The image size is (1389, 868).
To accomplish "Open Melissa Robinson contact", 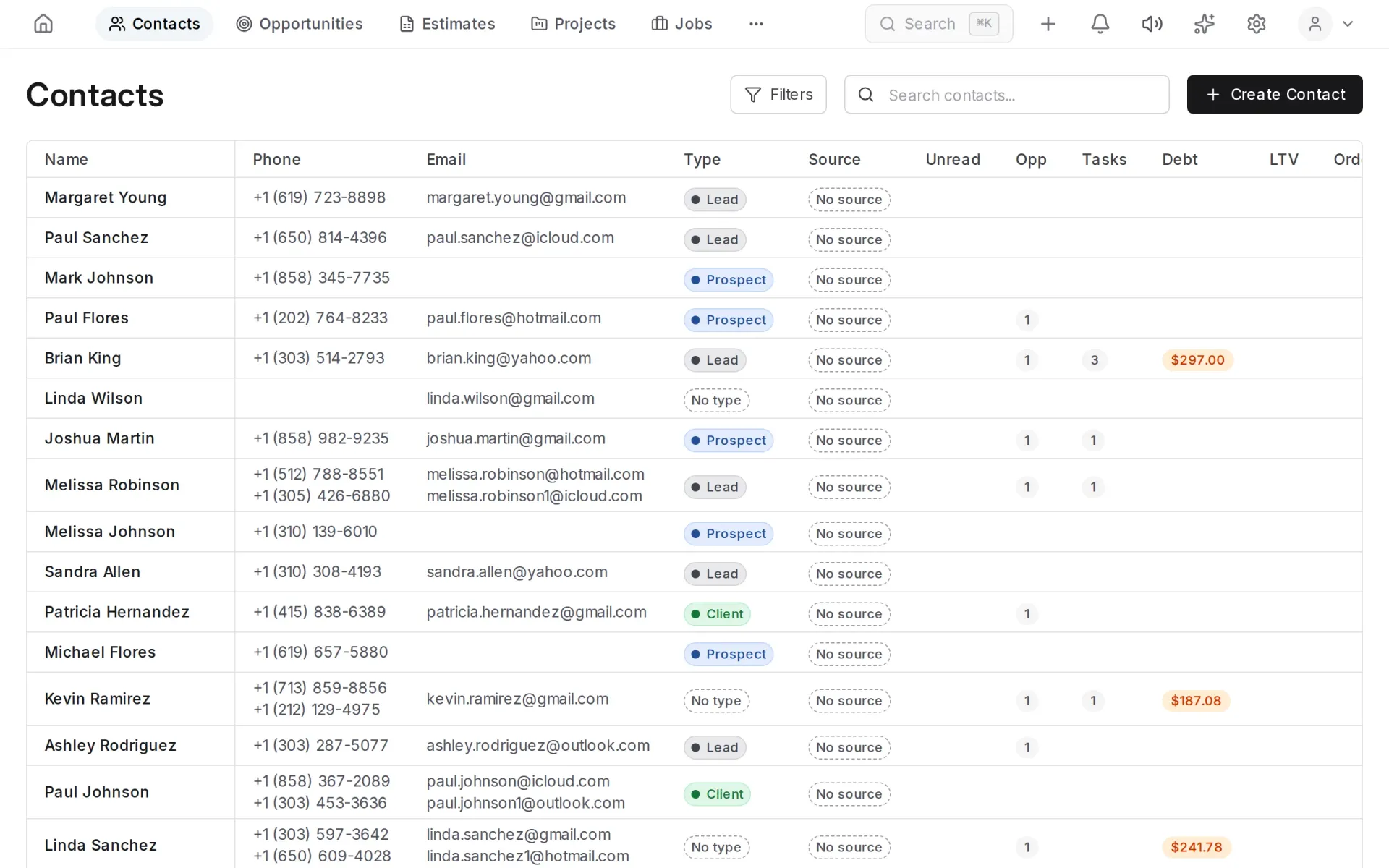I will [x=111, y=485].
